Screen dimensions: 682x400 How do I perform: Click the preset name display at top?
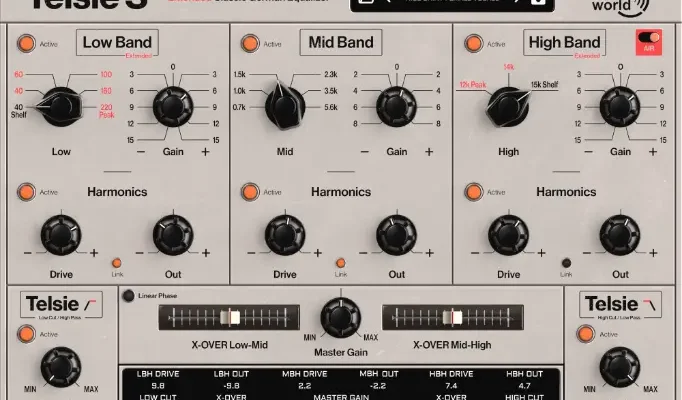(450, 3)
